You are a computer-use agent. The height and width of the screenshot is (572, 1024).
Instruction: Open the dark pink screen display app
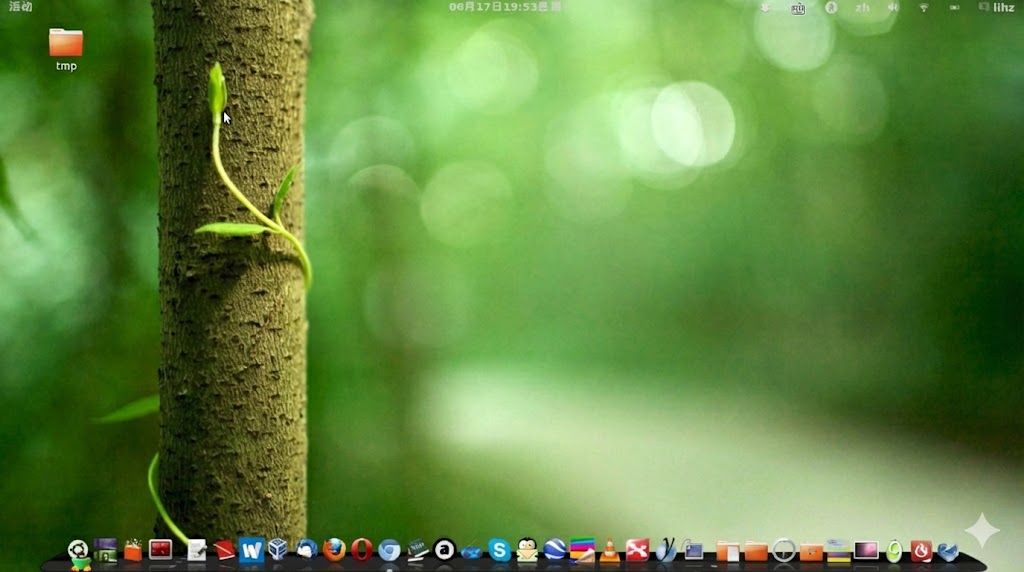(866, 550)
